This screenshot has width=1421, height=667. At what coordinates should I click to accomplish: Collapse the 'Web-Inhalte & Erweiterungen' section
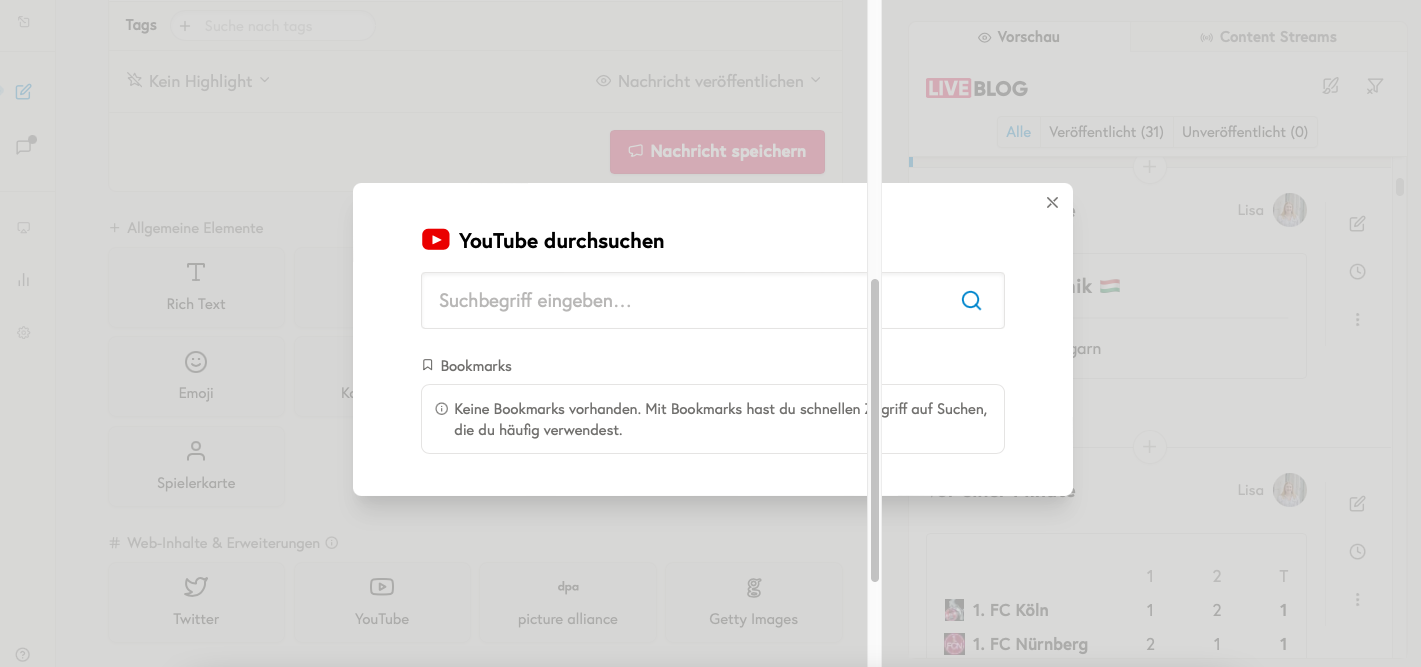[214, 543]
